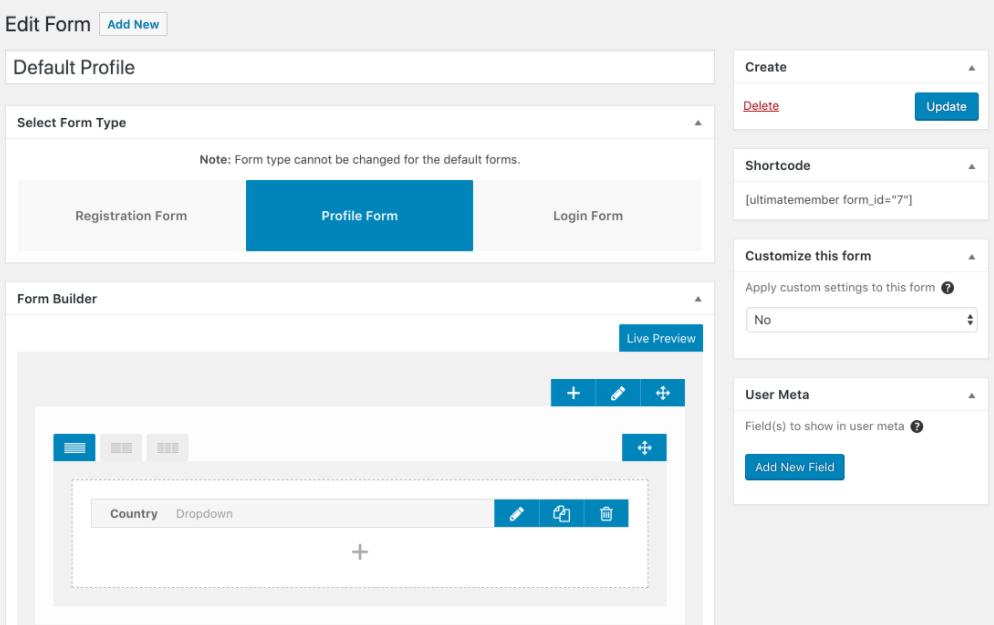Image resolution: width=994 pixels, height=625 pixels.
Task: Collapse the Shortcode panel
Action: click(972, 167)
